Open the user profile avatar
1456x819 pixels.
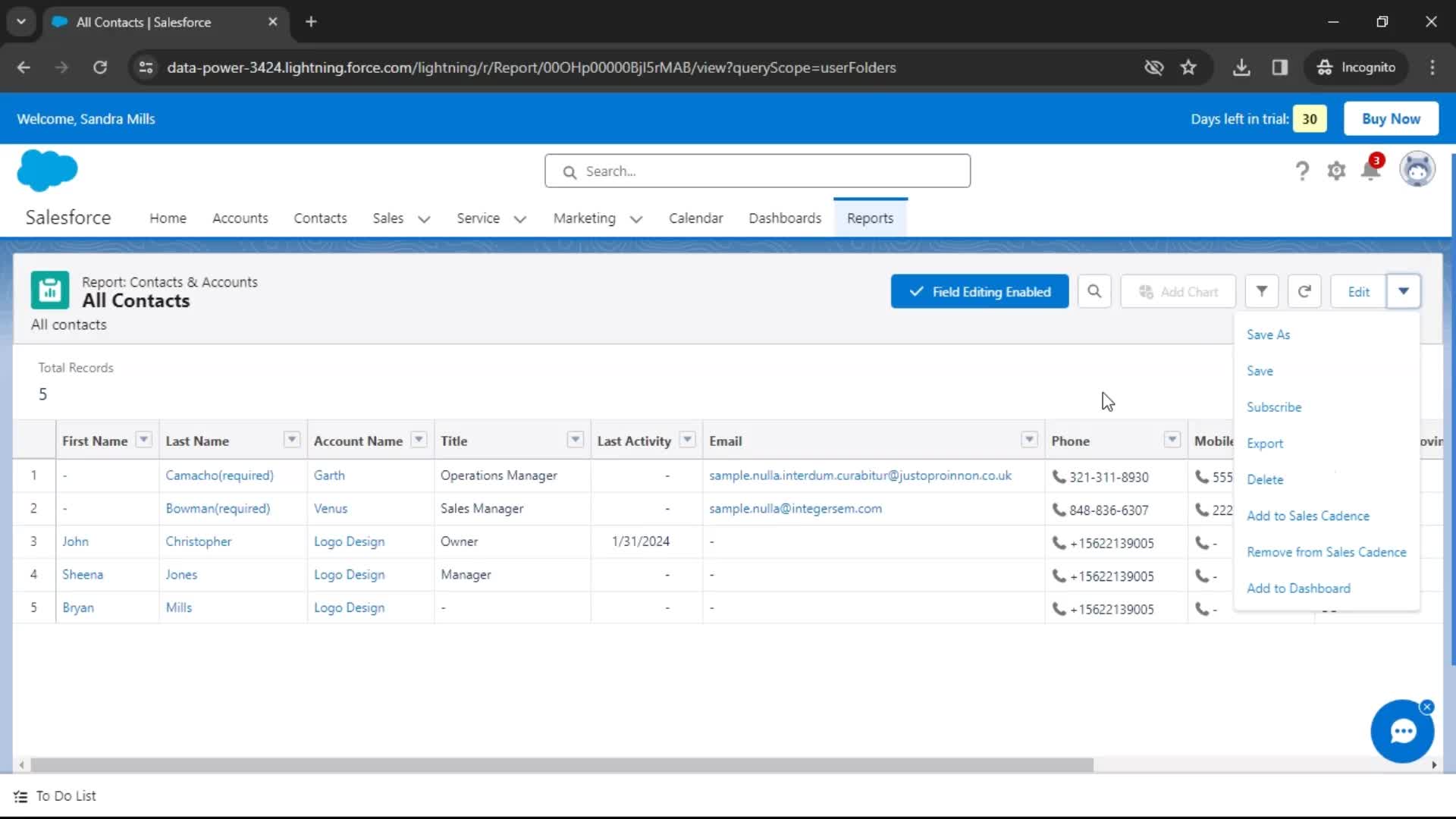coord(1417,169)
